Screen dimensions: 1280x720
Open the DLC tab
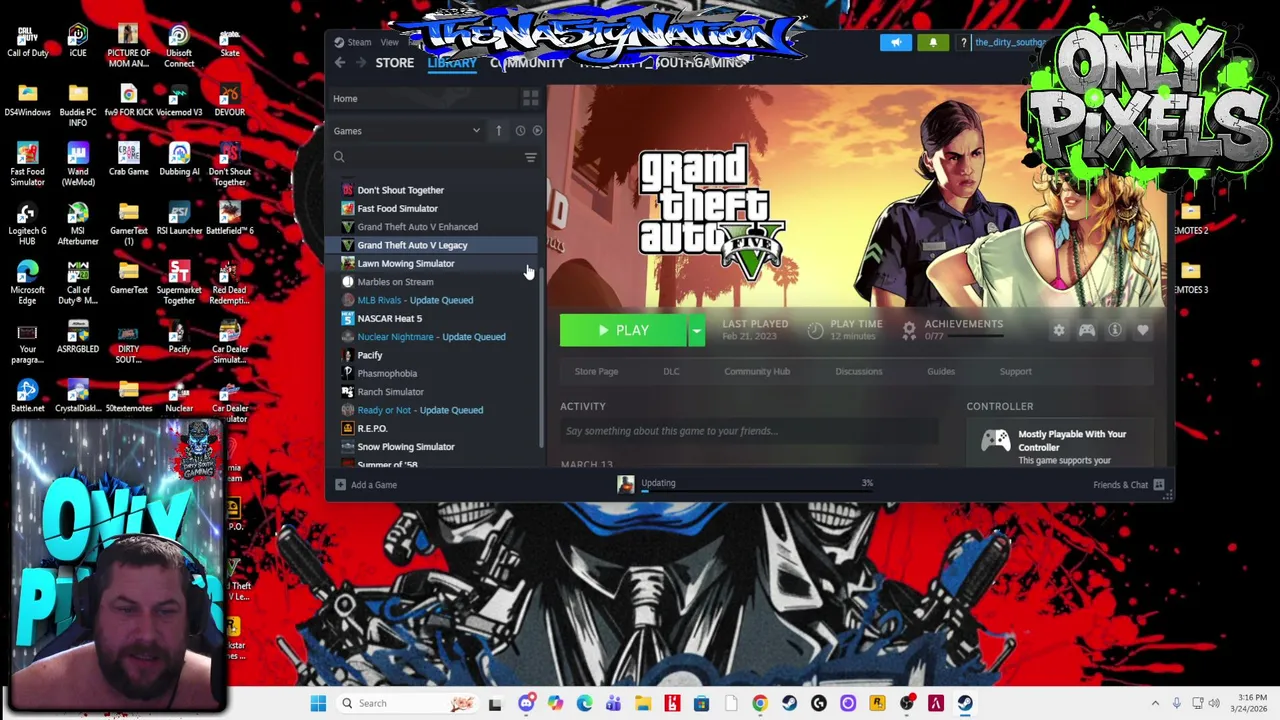tap(671, 371)
